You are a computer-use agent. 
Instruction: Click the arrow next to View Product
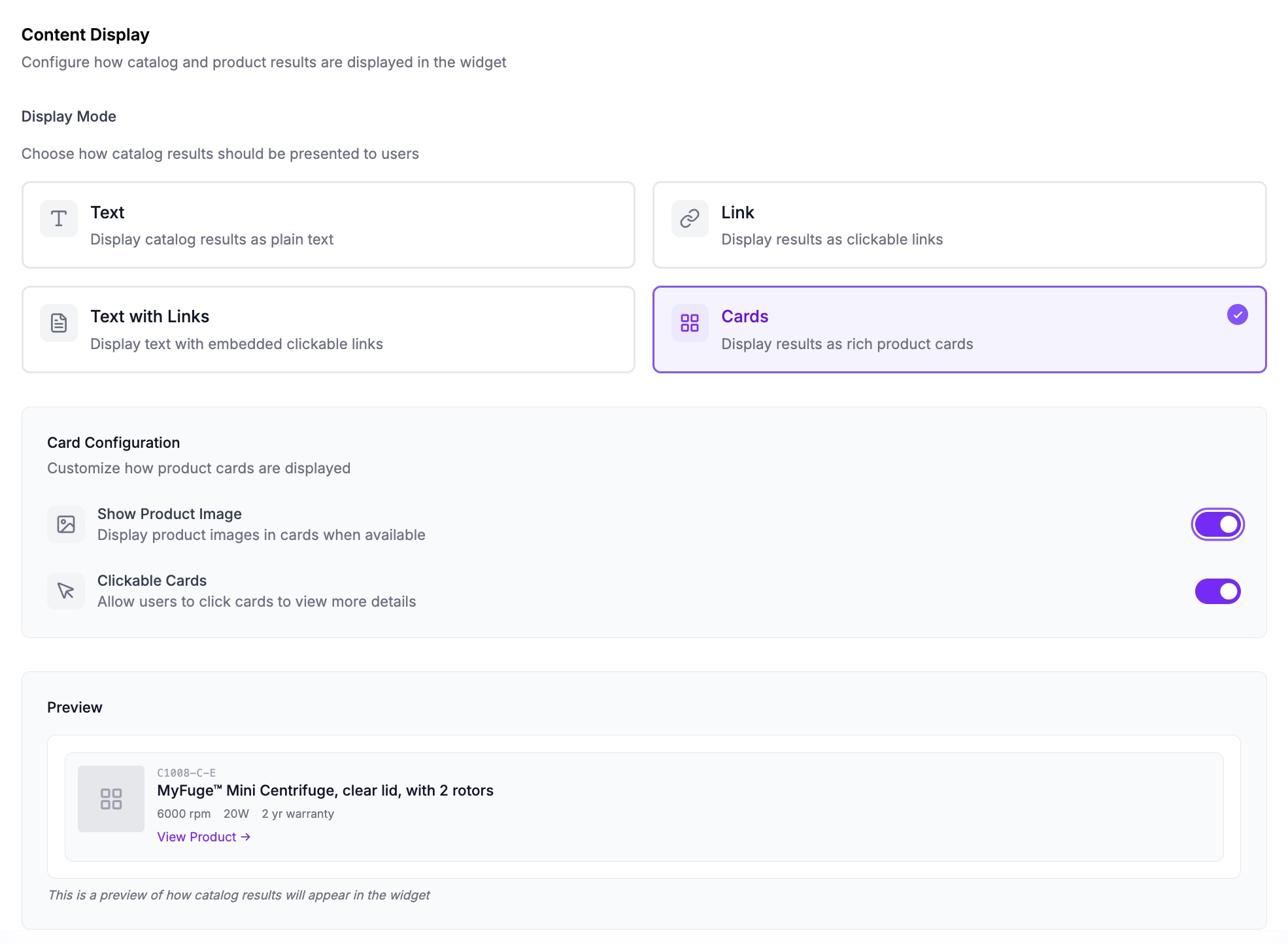246,837
